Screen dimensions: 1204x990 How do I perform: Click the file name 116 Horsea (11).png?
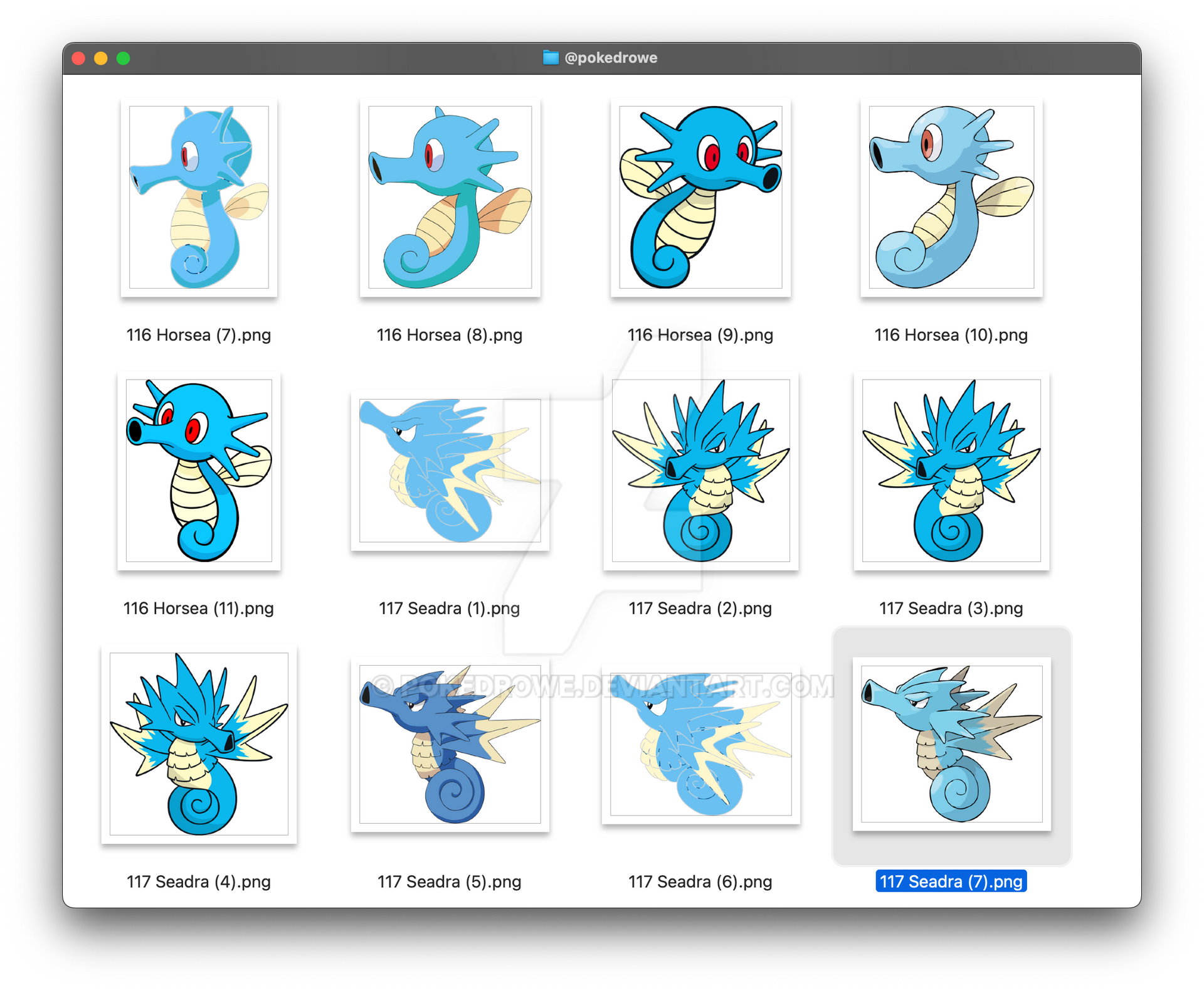click(x=199, y=609)
